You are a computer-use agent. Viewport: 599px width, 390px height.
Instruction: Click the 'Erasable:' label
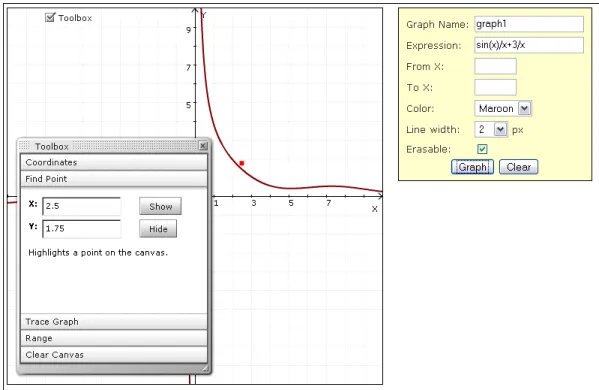click(x=429, y=149)
